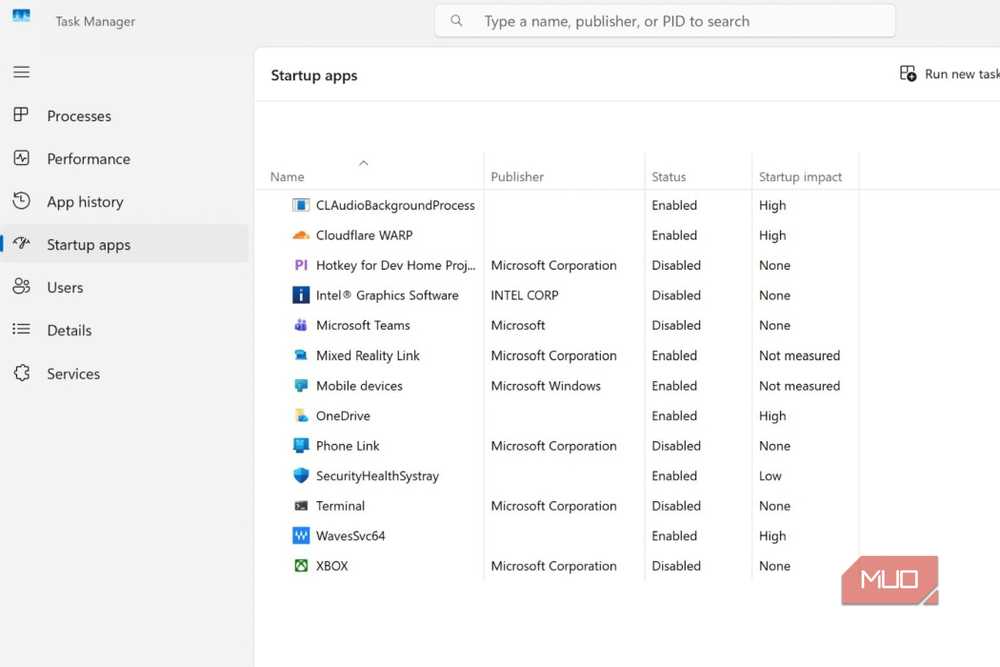The image size is (1000, 667).
Task: Click the Processes sidebar icon
Action: coord(21,115)
